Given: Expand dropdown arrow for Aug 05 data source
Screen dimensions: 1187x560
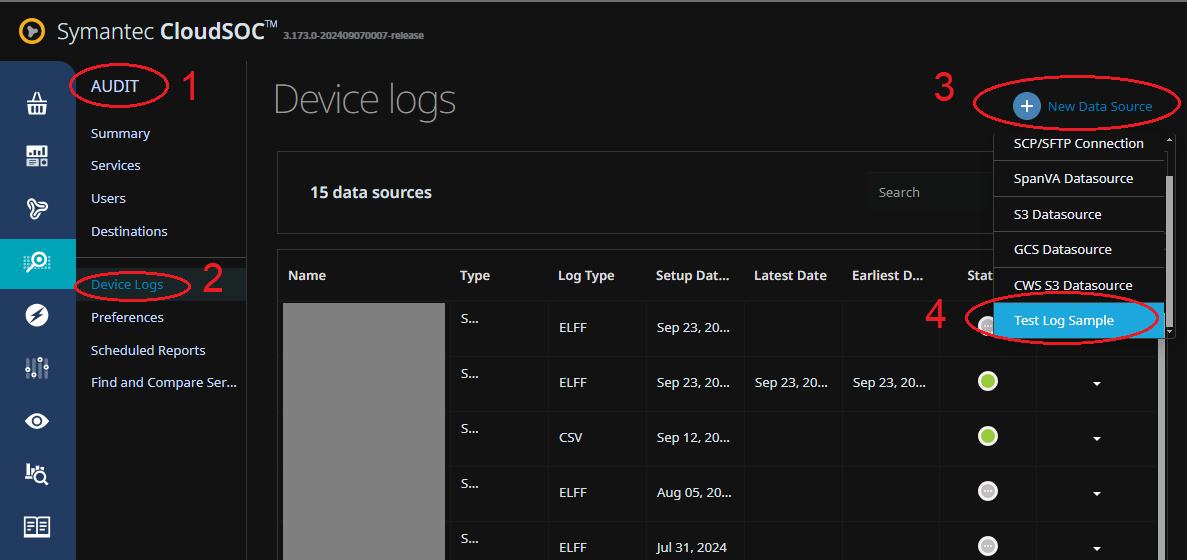Looking at the screenshot, I should click(1096, 493).
